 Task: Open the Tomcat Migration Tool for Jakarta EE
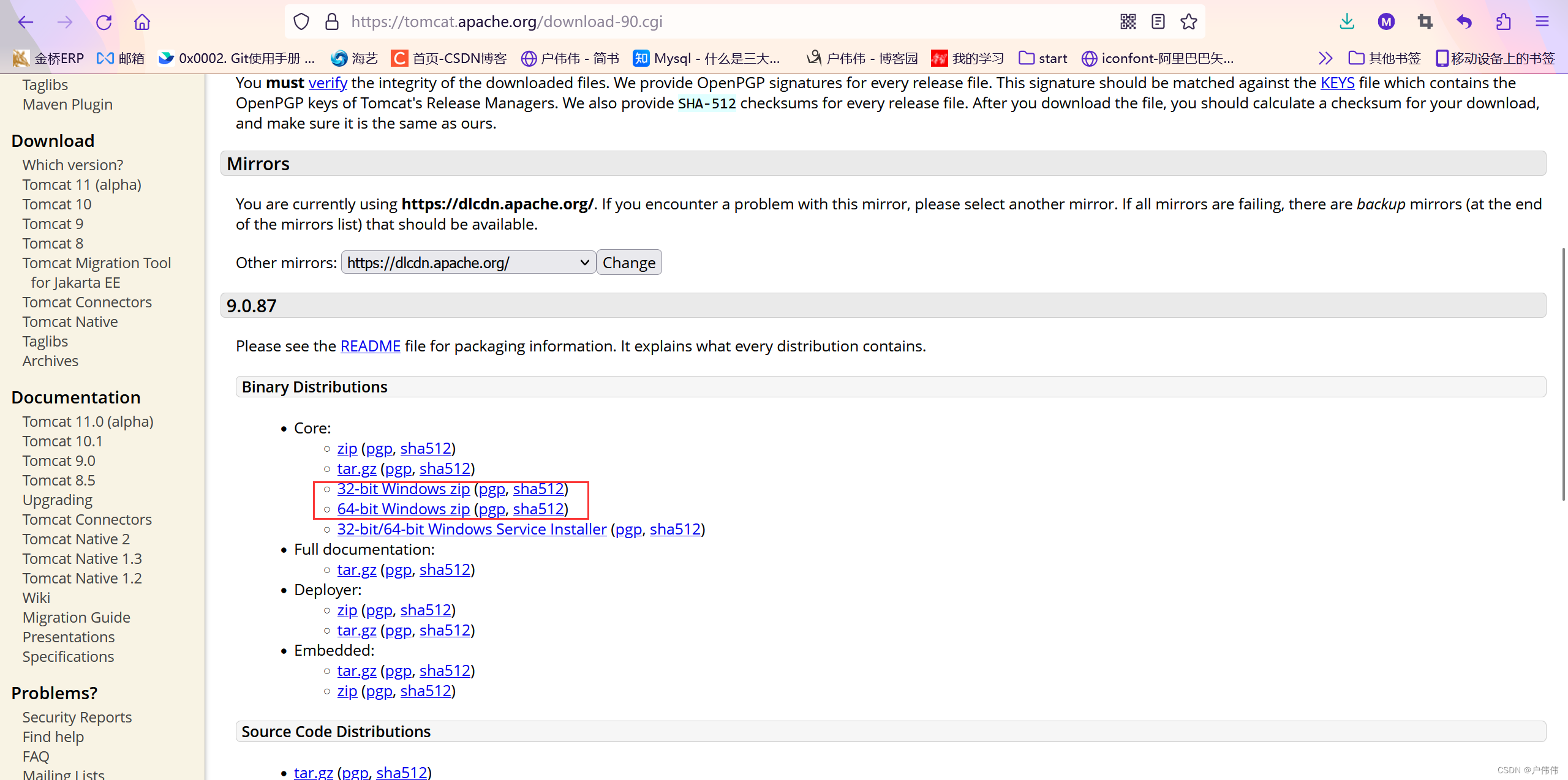tap(97, 272)
